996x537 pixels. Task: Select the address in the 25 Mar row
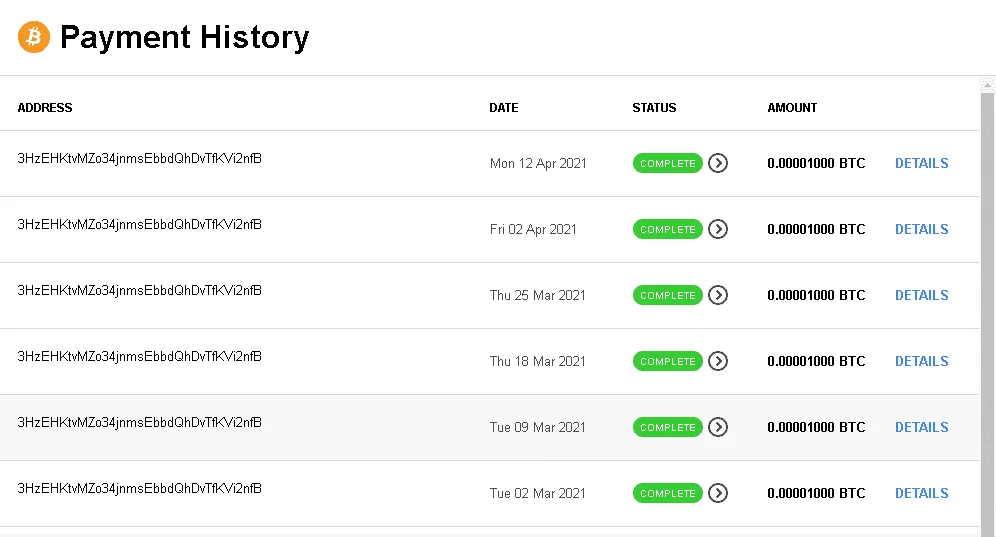[x=140, y=290]
